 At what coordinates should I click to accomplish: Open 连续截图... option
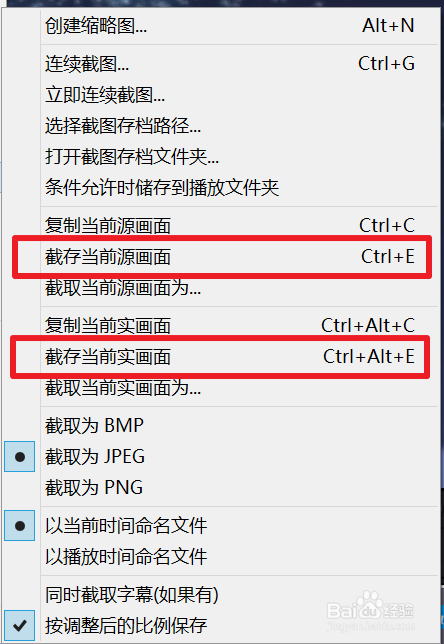tap(222, 64)
